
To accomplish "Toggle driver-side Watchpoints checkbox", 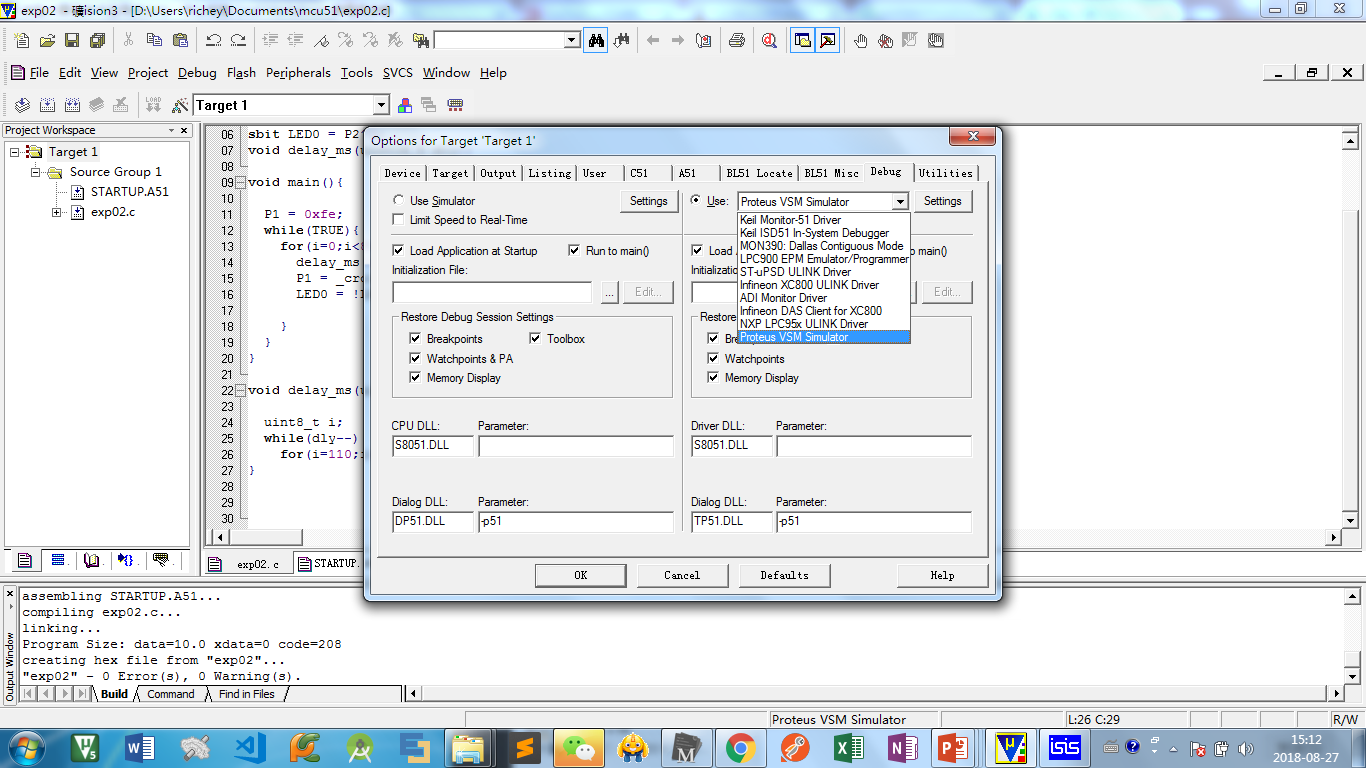I will click(714, 358).
